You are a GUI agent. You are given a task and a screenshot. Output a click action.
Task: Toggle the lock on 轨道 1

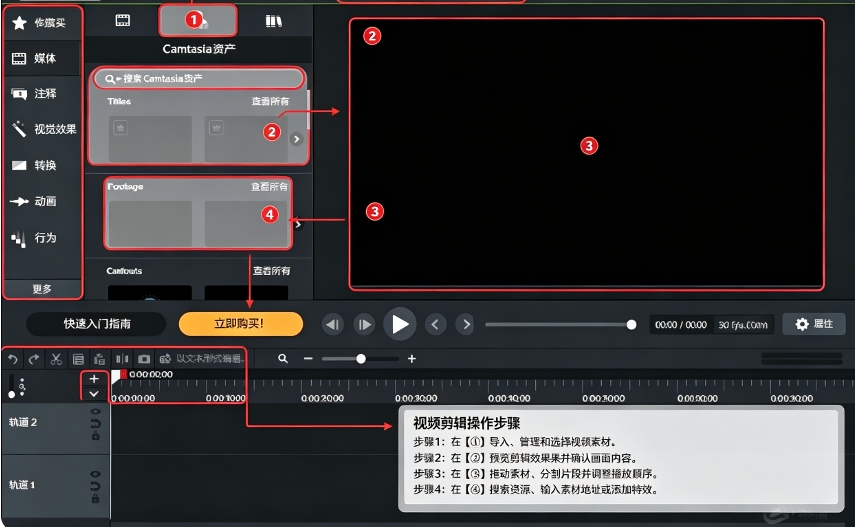[x=95, y=498]
